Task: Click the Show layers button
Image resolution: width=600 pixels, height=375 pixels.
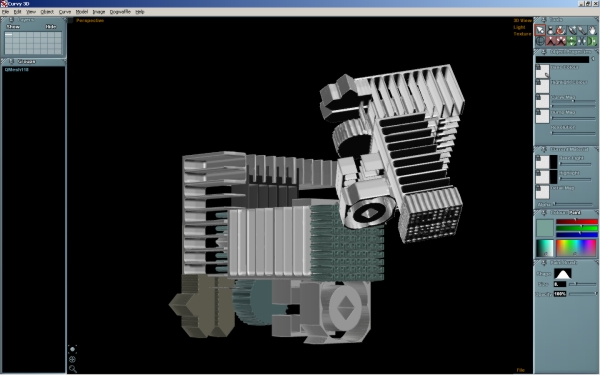Action: click(13, 27)
